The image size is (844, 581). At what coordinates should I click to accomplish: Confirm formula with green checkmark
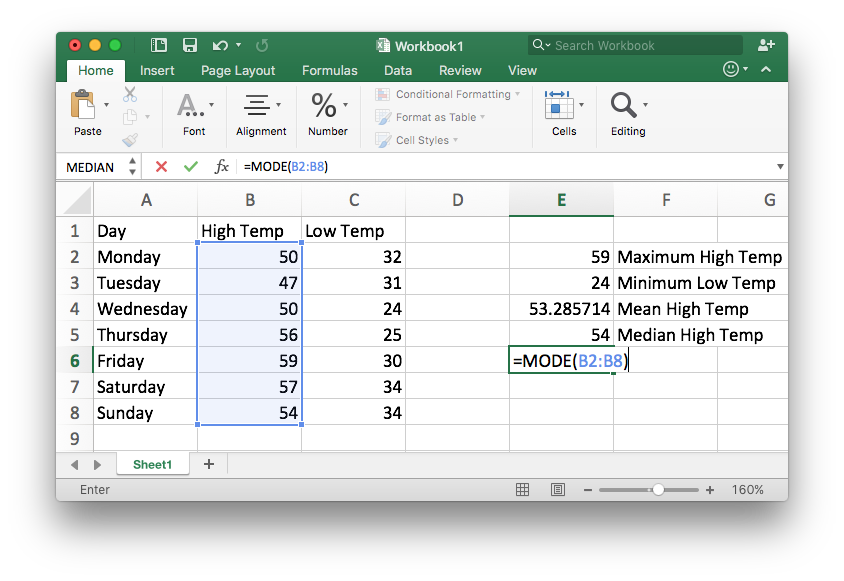click(x=190, y=167)
